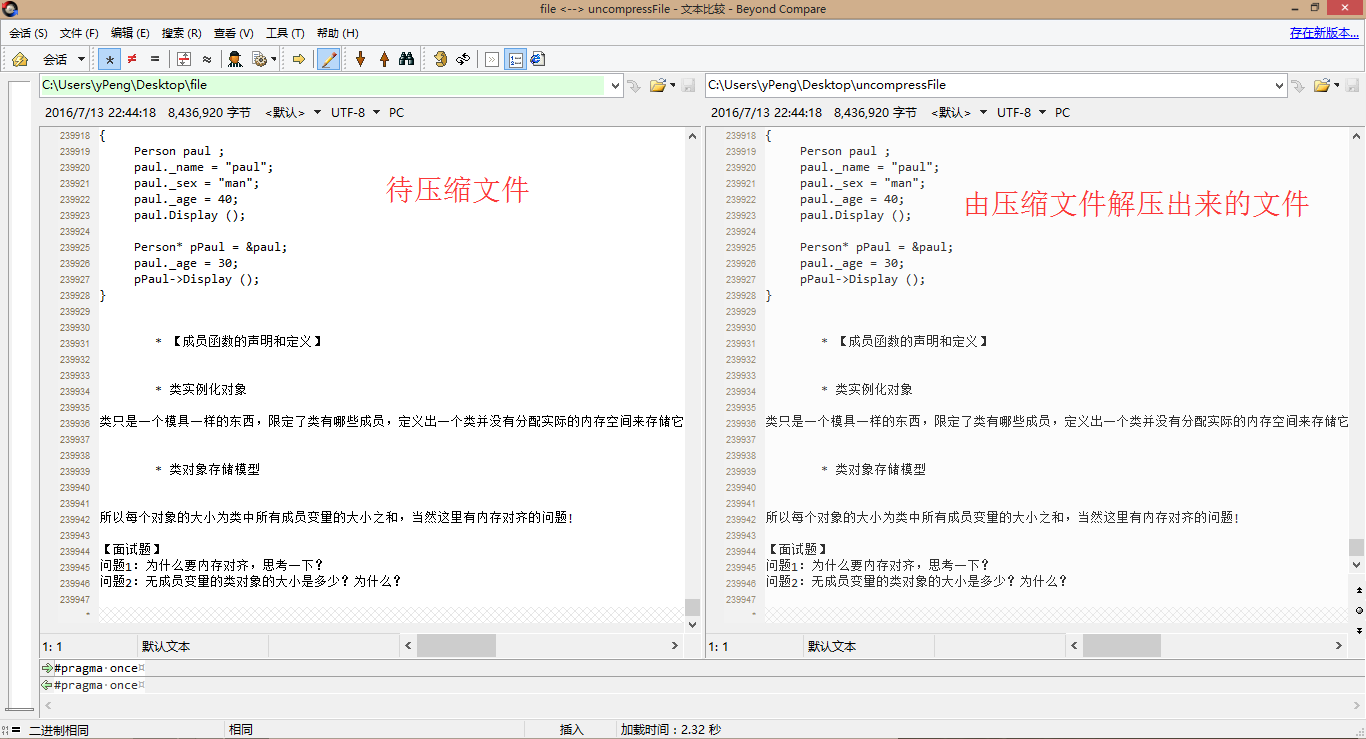Click the binoculars find icon

406,59
